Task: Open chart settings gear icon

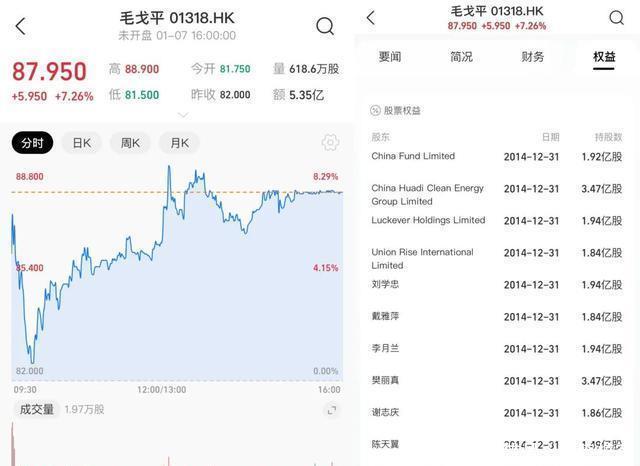Action: click(330, 143)
